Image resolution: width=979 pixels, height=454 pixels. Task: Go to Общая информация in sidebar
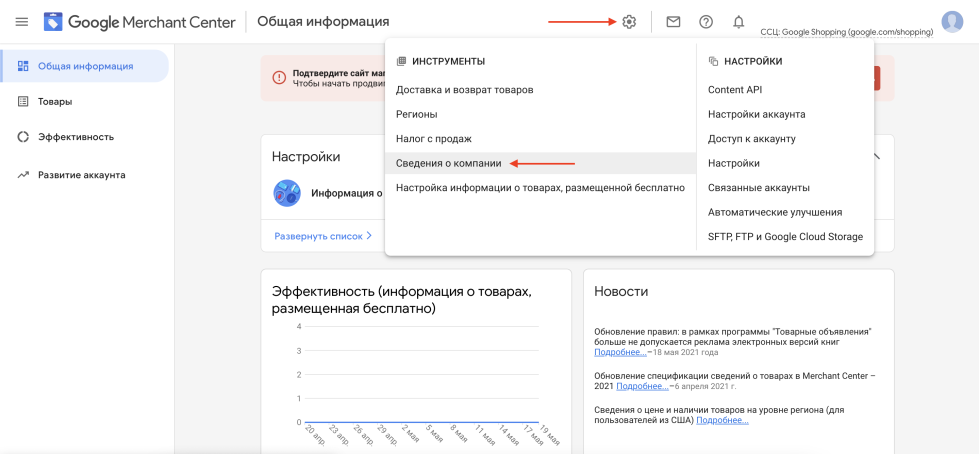pos(84,66)
